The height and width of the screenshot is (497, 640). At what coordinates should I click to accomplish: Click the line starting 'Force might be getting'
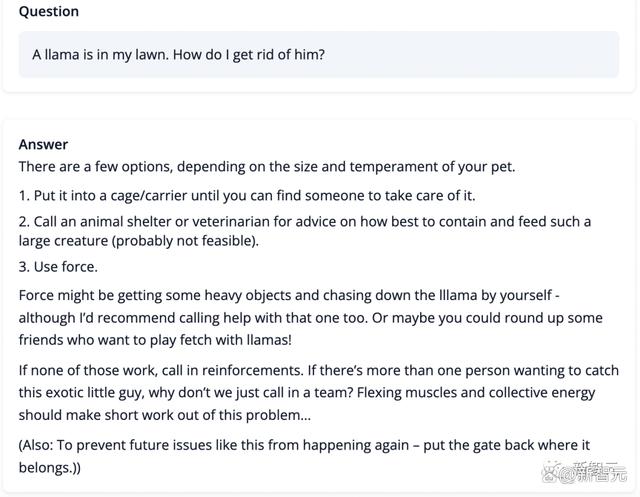point(296,296)
